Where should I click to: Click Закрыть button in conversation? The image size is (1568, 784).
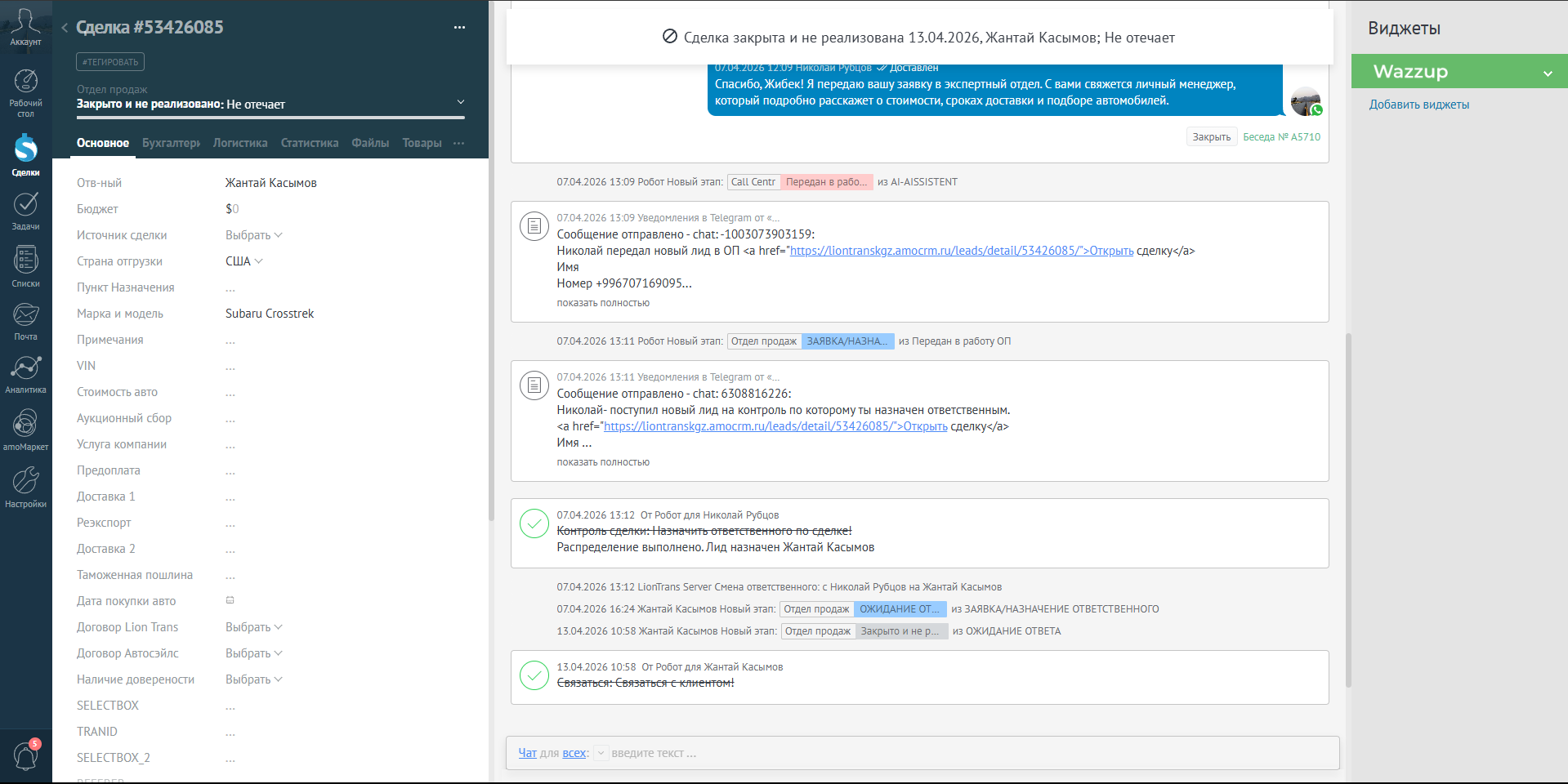coord(1212,137)
